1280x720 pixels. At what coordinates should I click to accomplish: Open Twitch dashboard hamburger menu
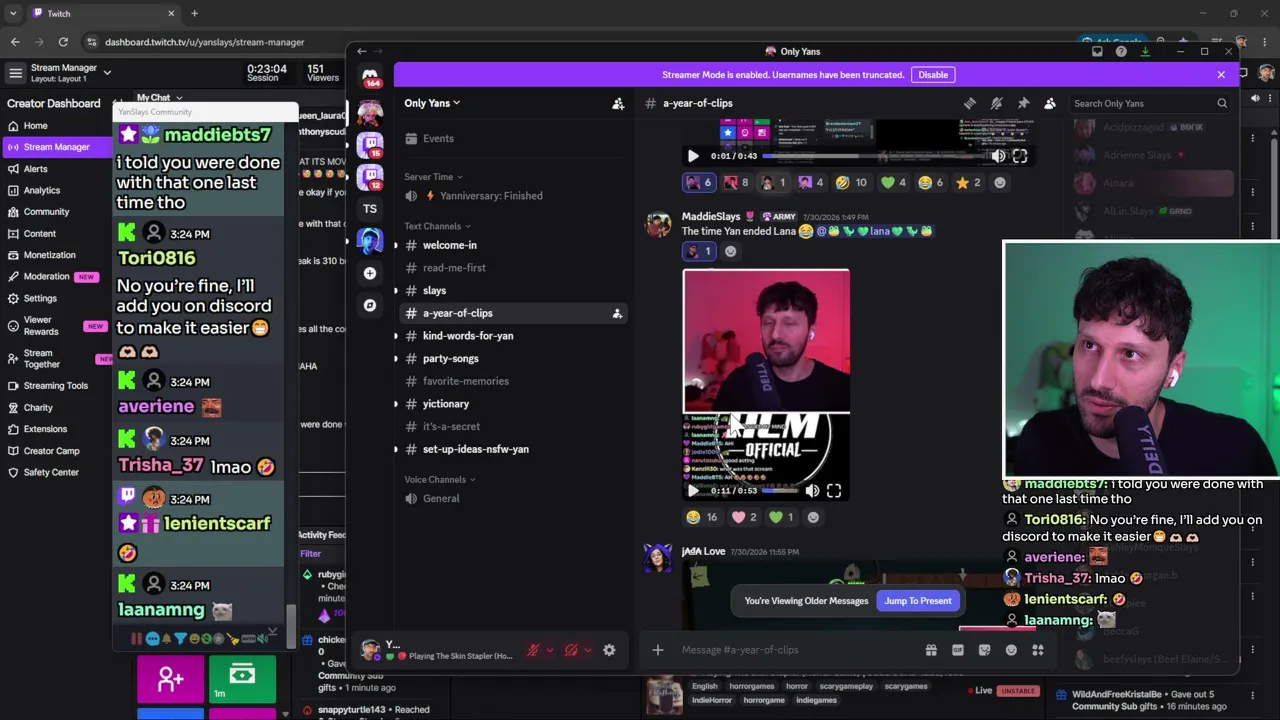click(15, 73)
